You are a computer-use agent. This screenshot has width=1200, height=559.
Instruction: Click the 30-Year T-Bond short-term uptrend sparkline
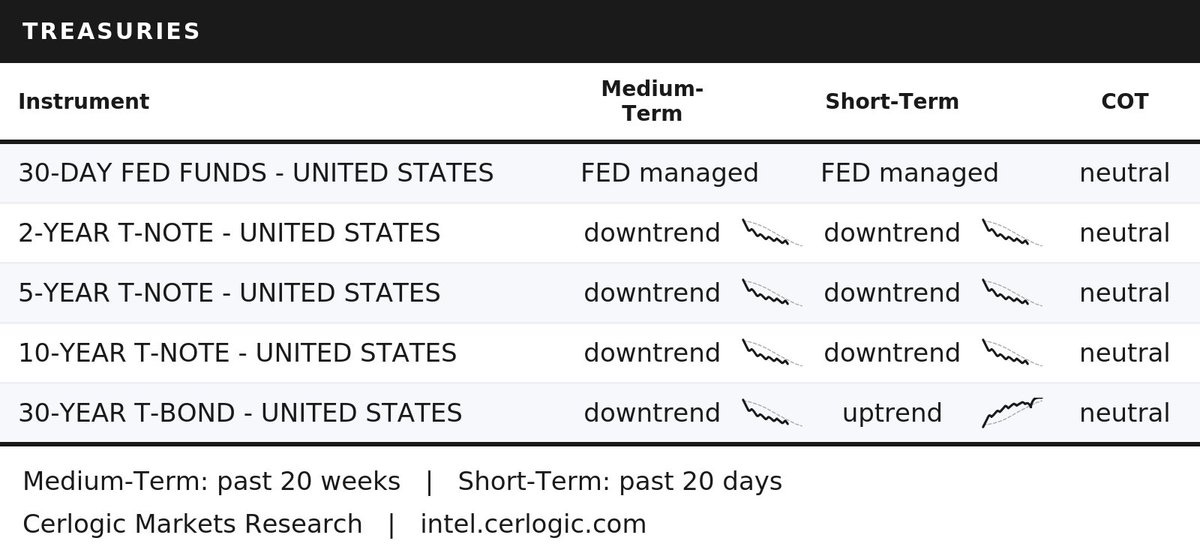tap(1012, 413)
